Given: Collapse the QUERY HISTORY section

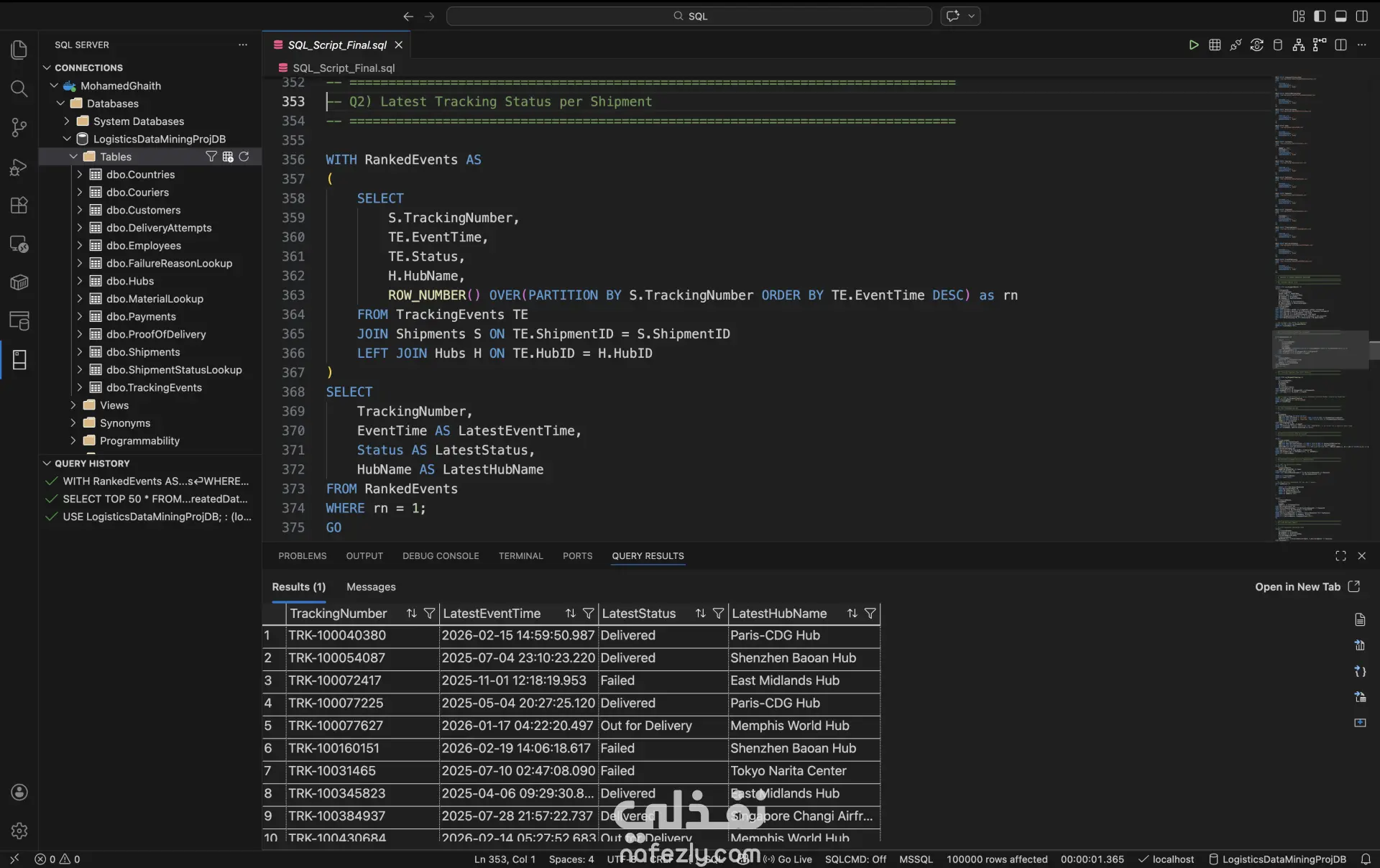Looking at the screenshot, I should (47, 463).
